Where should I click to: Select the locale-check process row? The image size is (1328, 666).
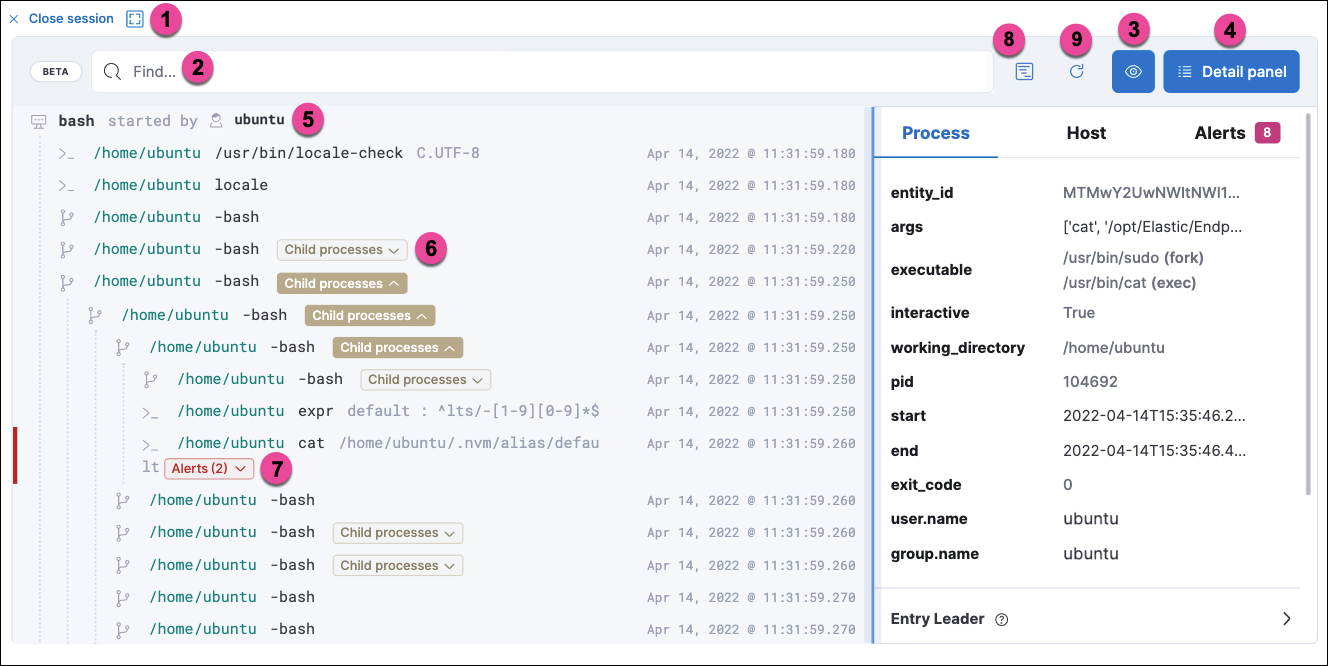pyautogui.click(x=309, y=153)
